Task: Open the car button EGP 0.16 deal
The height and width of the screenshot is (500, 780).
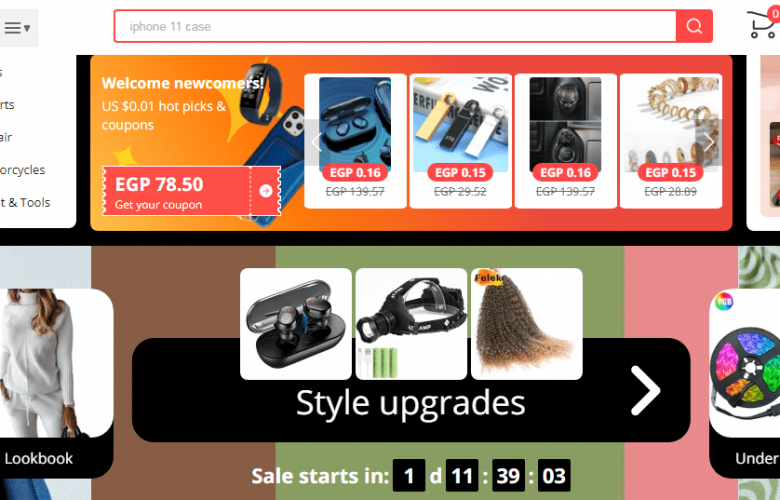Action: 566,141
